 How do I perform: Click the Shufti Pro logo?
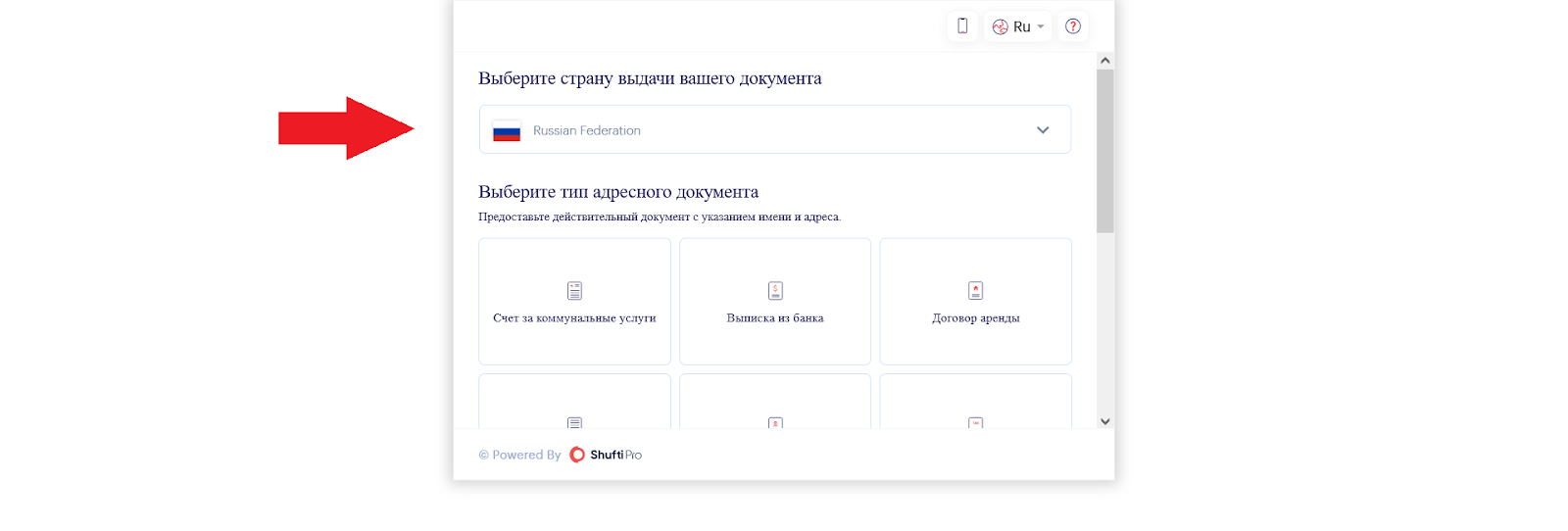click(606, 455)
